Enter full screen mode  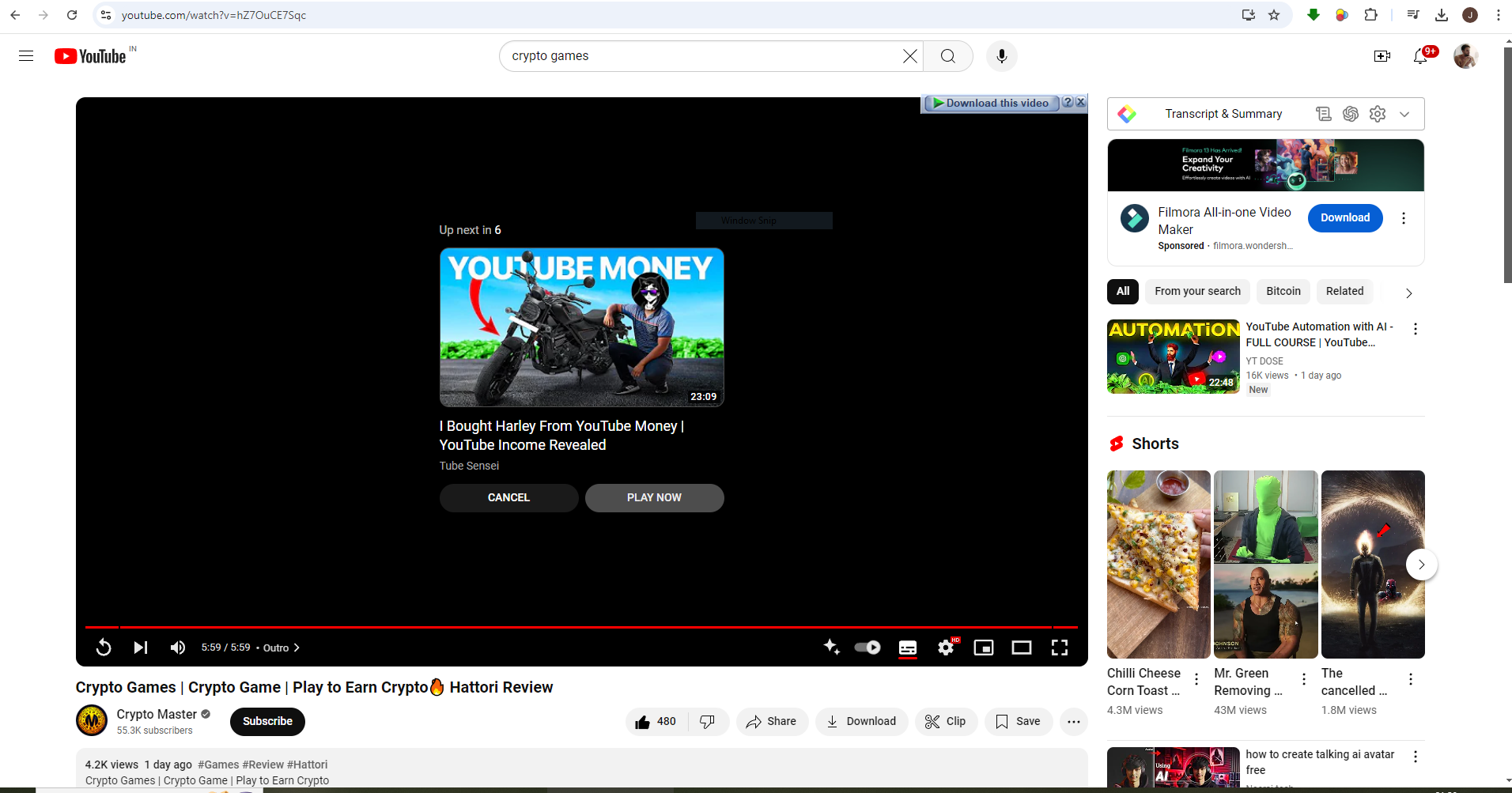coord(1060,648)
